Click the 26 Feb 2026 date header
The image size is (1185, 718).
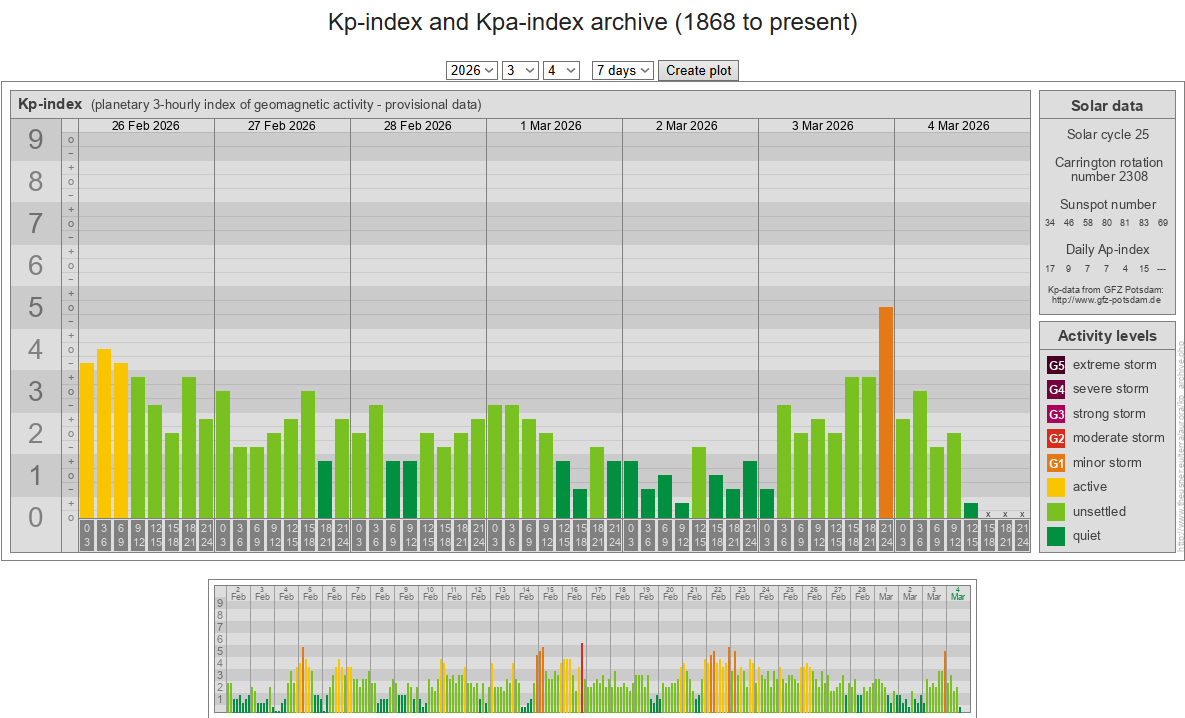coord(146,125)
